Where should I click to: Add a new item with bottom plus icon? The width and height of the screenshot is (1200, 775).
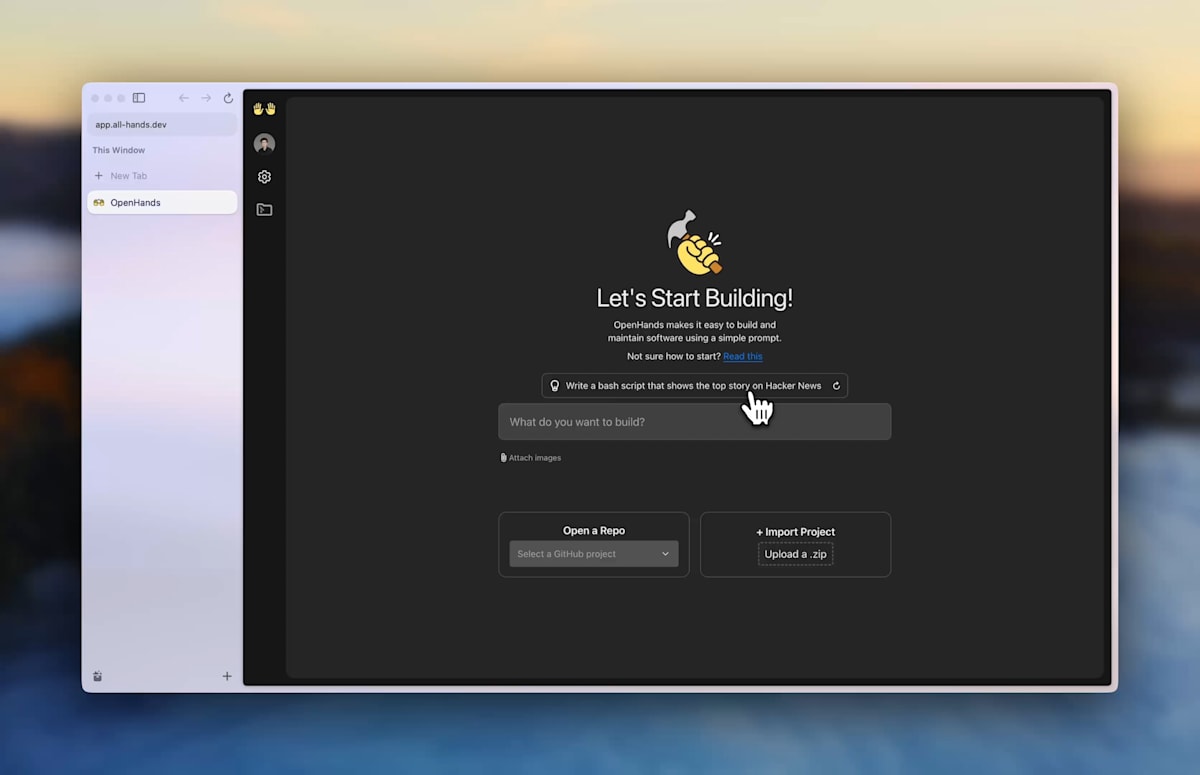227,676
